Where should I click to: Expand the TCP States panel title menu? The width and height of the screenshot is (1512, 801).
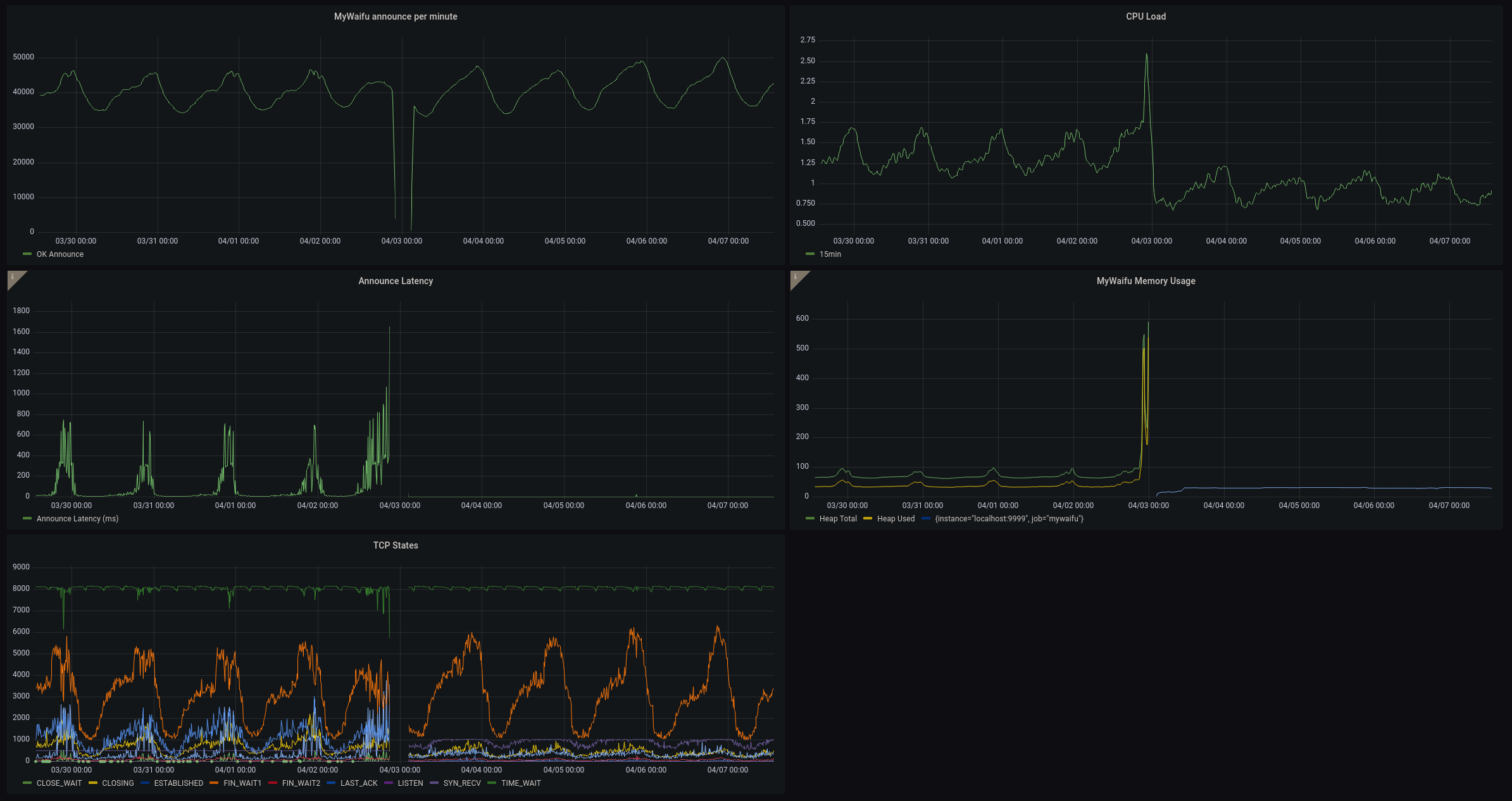(395, 545)
